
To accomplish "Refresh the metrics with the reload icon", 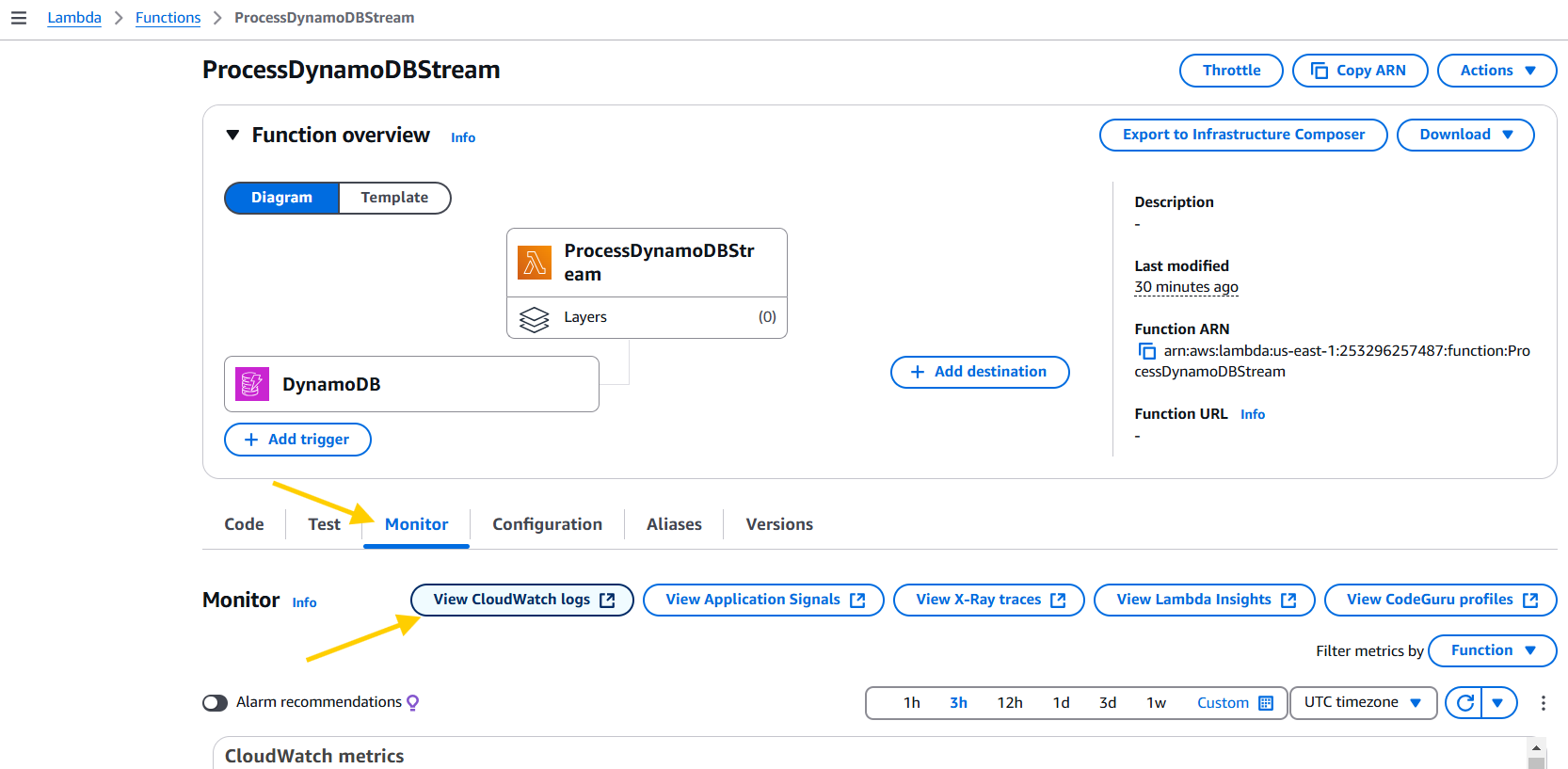I will [x=1464, y=703].
